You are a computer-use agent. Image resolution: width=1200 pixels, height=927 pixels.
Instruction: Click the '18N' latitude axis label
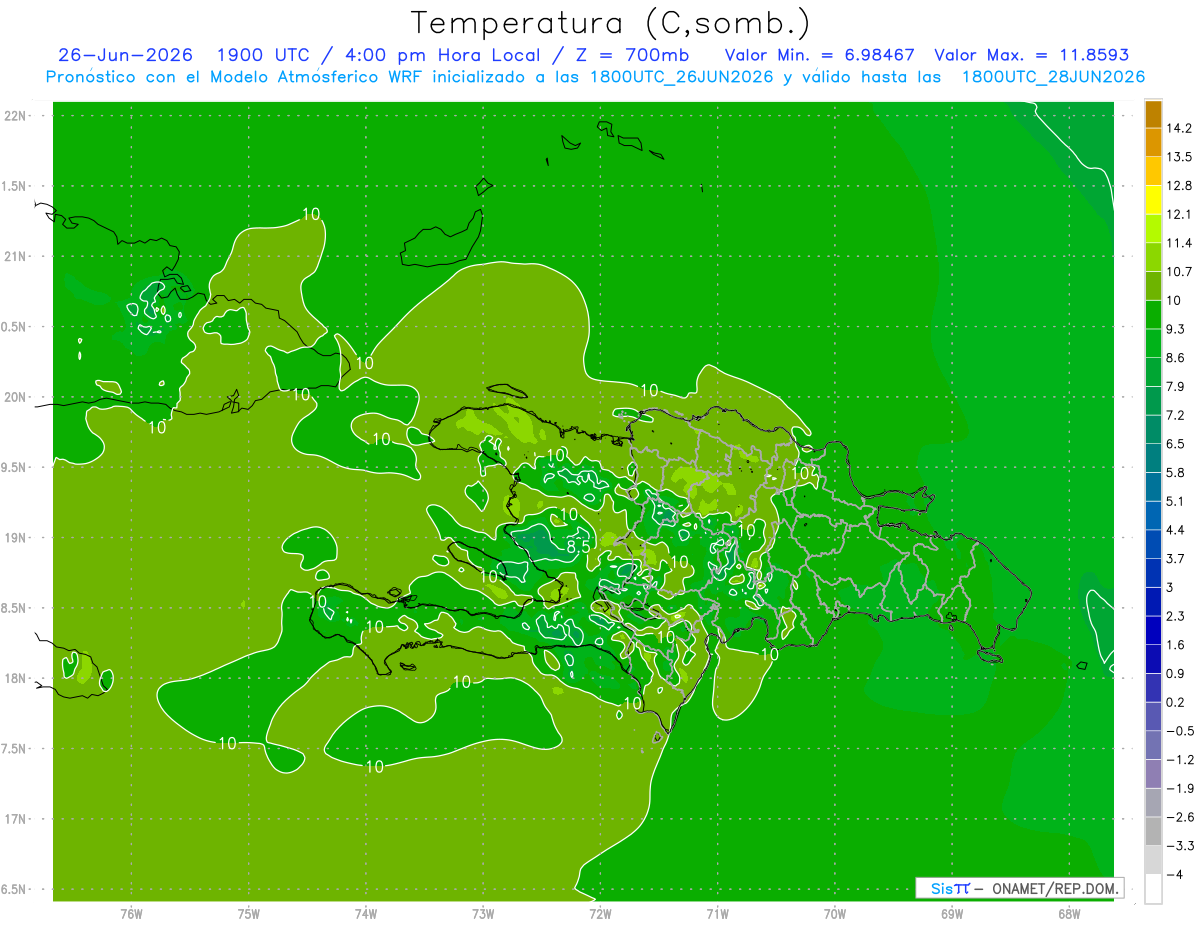[x=15, y=679]
